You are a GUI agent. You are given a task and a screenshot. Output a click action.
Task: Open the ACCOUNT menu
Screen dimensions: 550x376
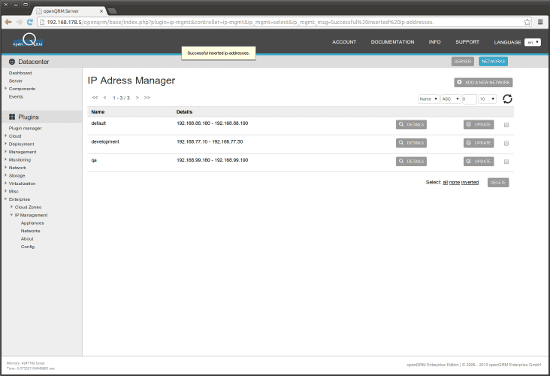tap(344, 42)
